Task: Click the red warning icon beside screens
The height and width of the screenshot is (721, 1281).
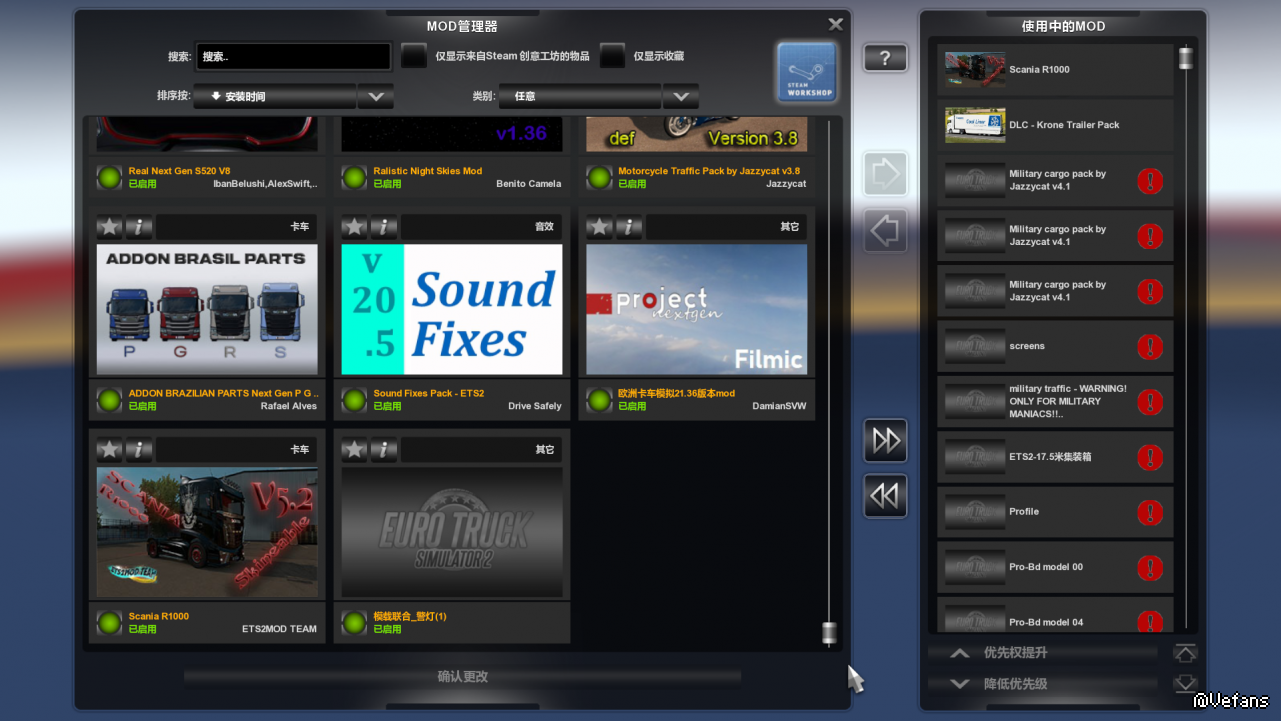Action: pyautogui.click(x=1150, y=347)
